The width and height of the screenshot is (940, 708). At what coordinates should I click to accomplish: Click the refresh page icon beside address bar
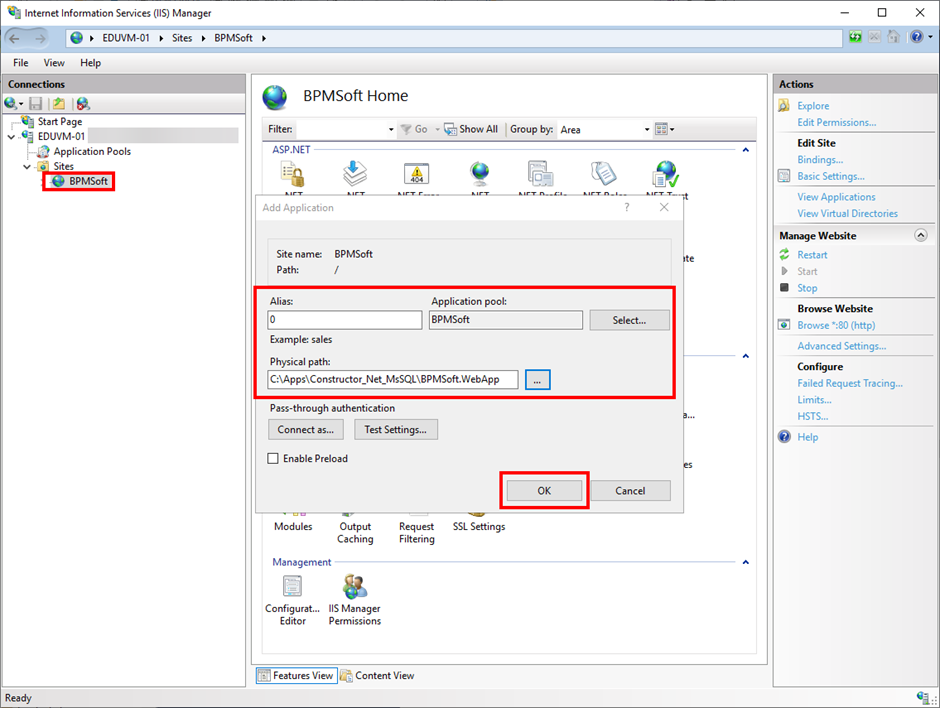point(855,37)
